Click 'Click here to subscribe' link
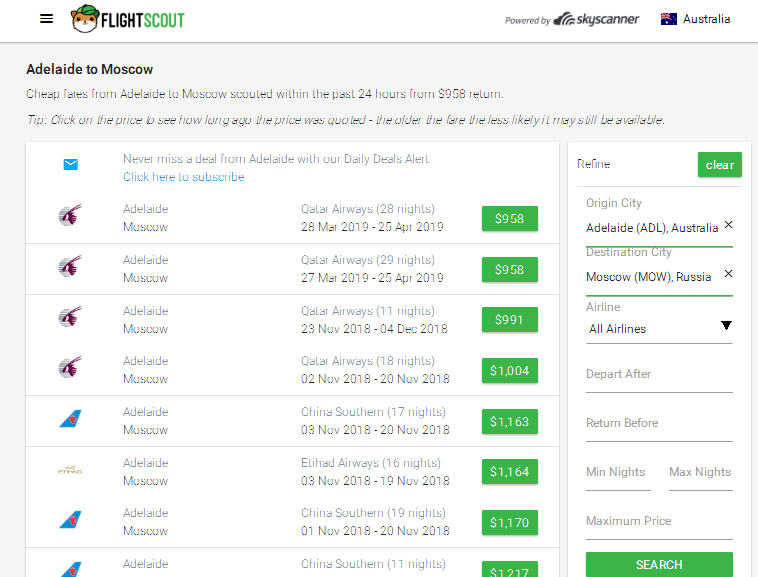Viewport: 758px width, 577px height. point(184,177)
